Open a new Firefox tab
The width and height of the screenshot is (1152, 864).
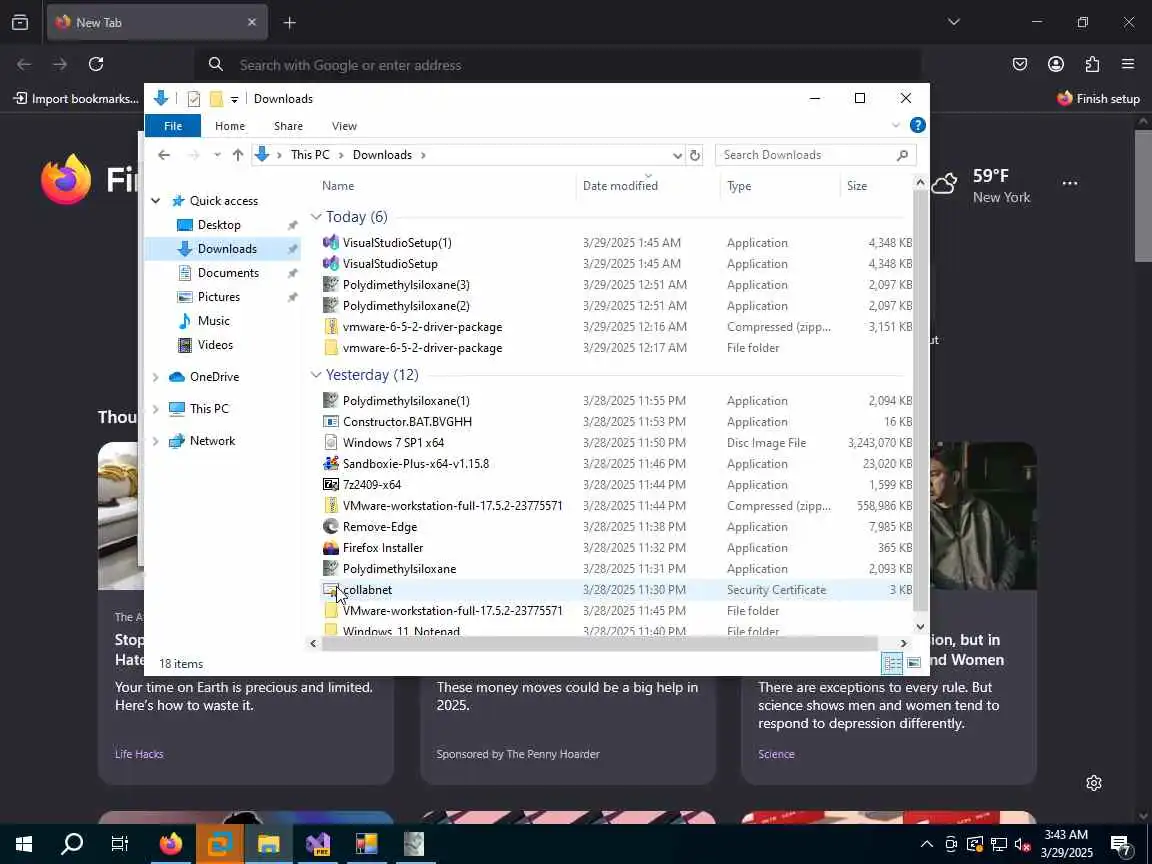[289, 23]
